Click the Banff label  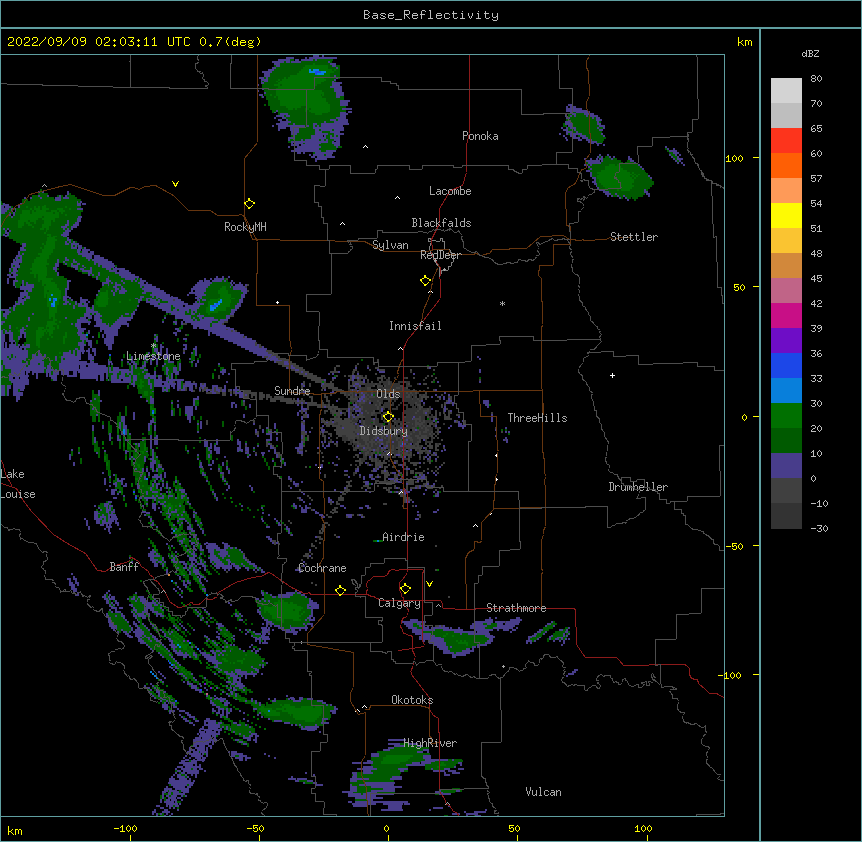tap(124, 567)
